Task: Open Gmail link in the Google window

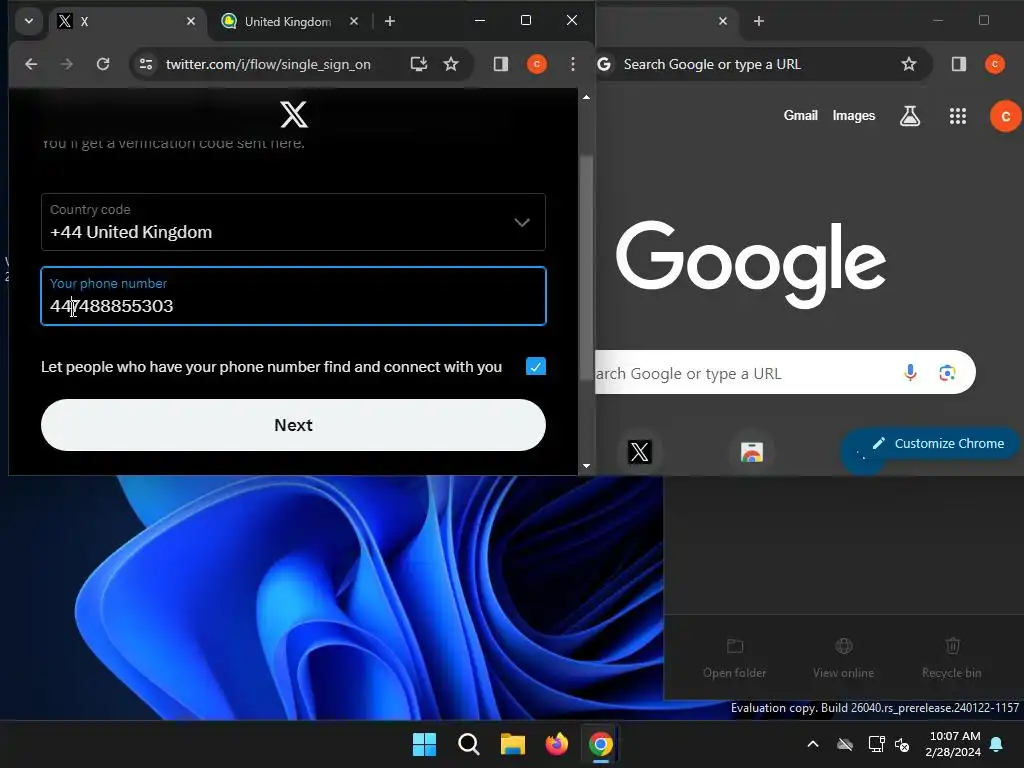Action: tap(800, 116)
